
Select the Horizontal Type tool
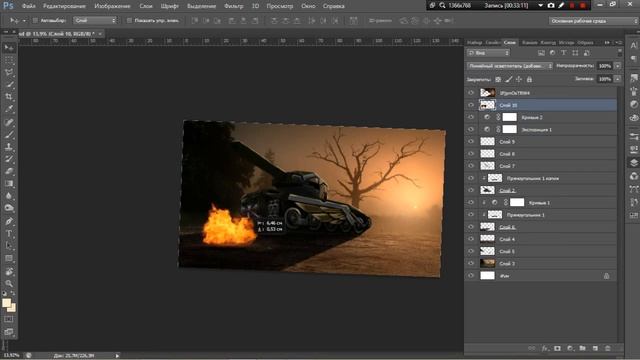pos(9,233)
